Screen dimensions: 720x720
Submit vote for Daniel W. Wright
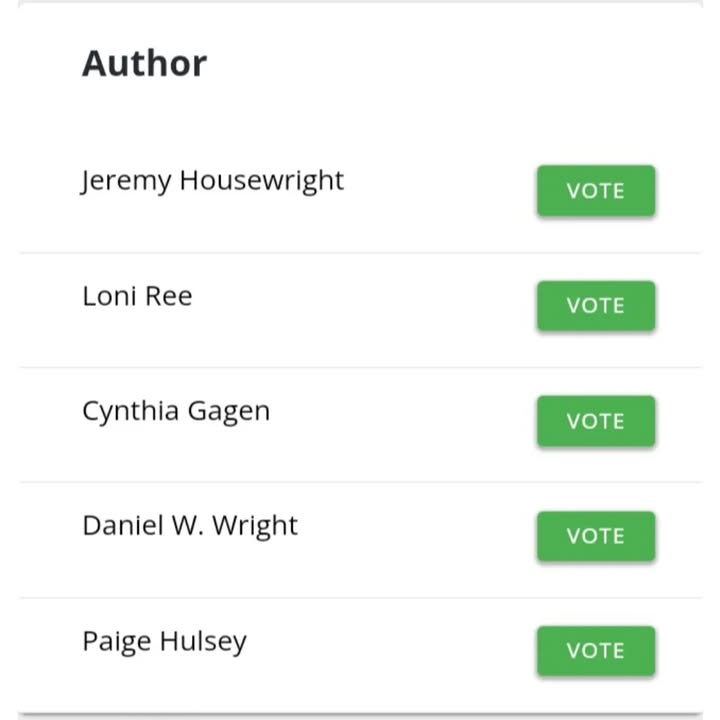[x=596, y=536]
